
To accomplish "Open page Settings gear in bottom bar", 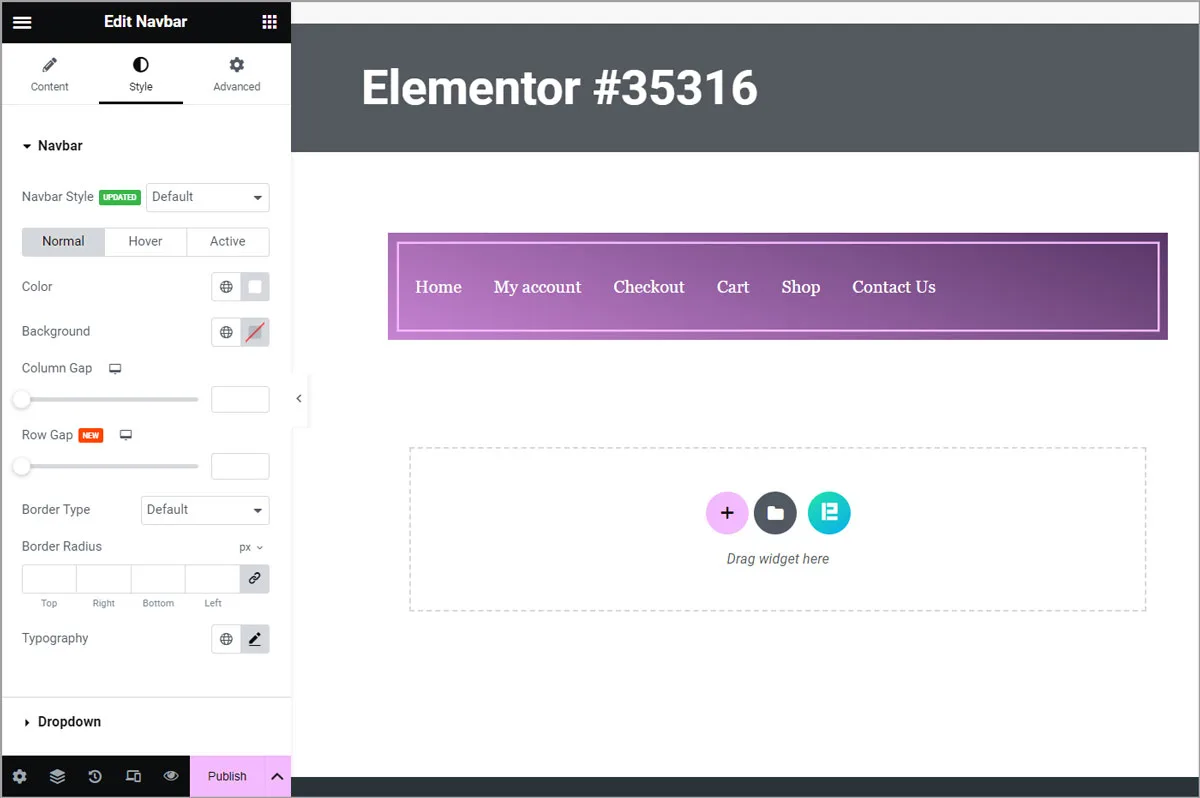I will point(20,776).
